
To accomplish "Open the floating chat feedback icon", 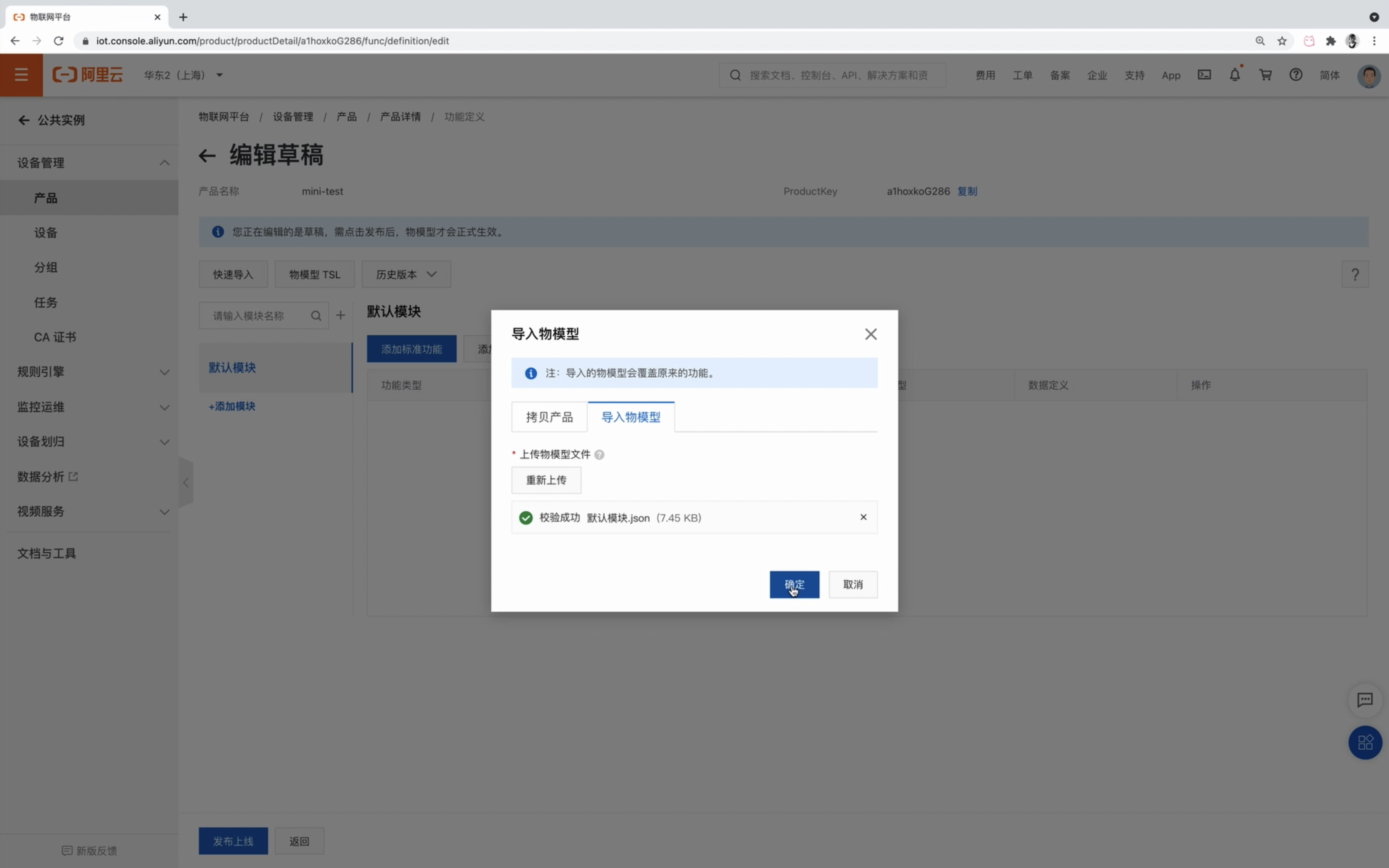I will (1364, 700).
